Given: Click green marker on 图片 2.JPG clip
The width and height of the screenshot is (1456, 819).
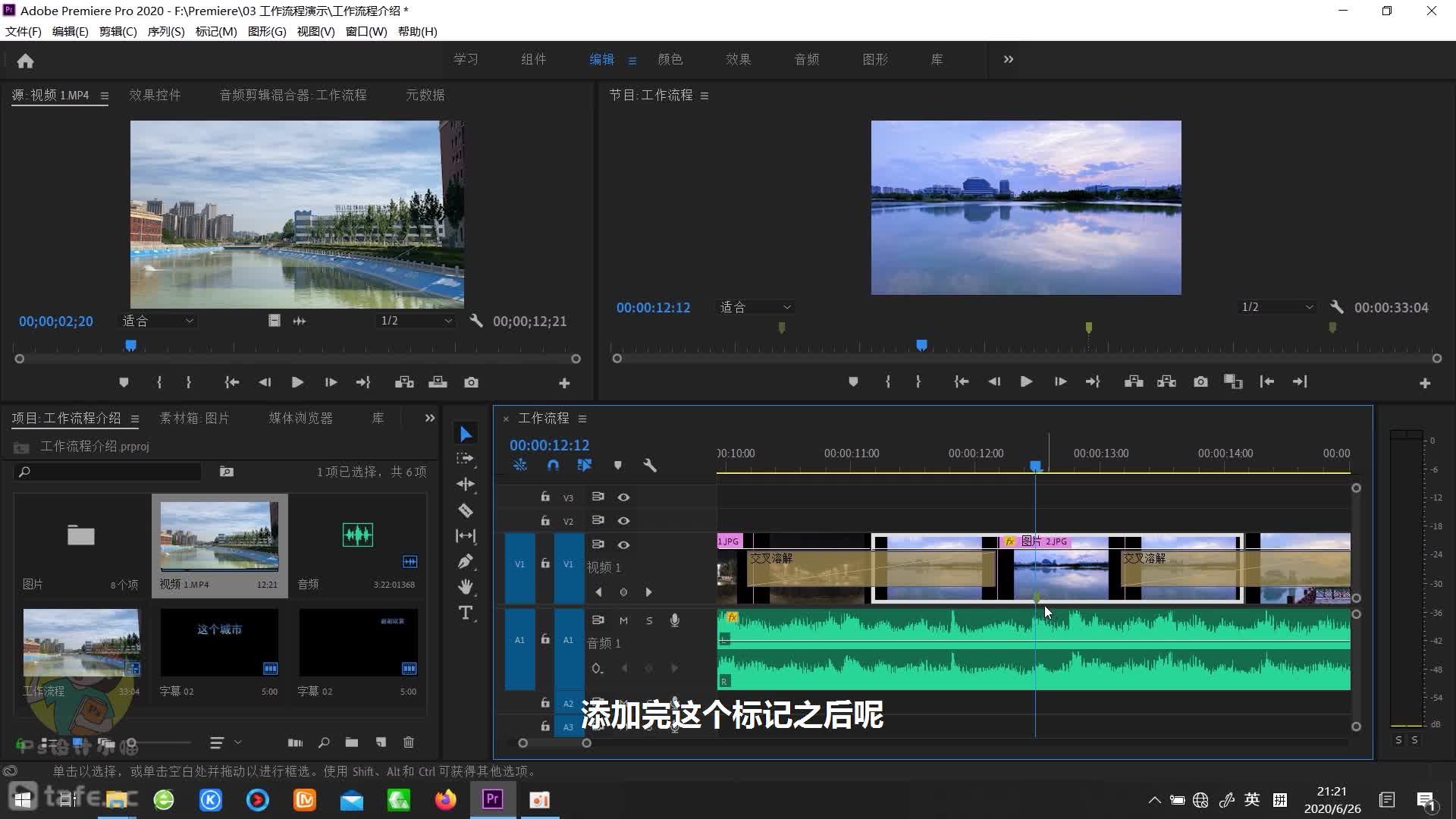Looking at the screenshot, I should 1037,598.
